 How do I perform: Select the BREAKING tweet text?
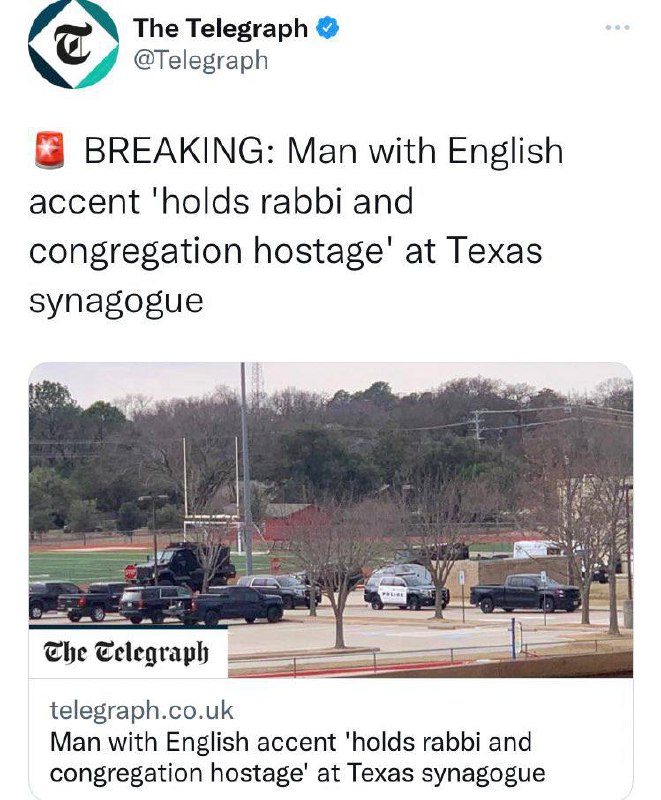point(296,226)
